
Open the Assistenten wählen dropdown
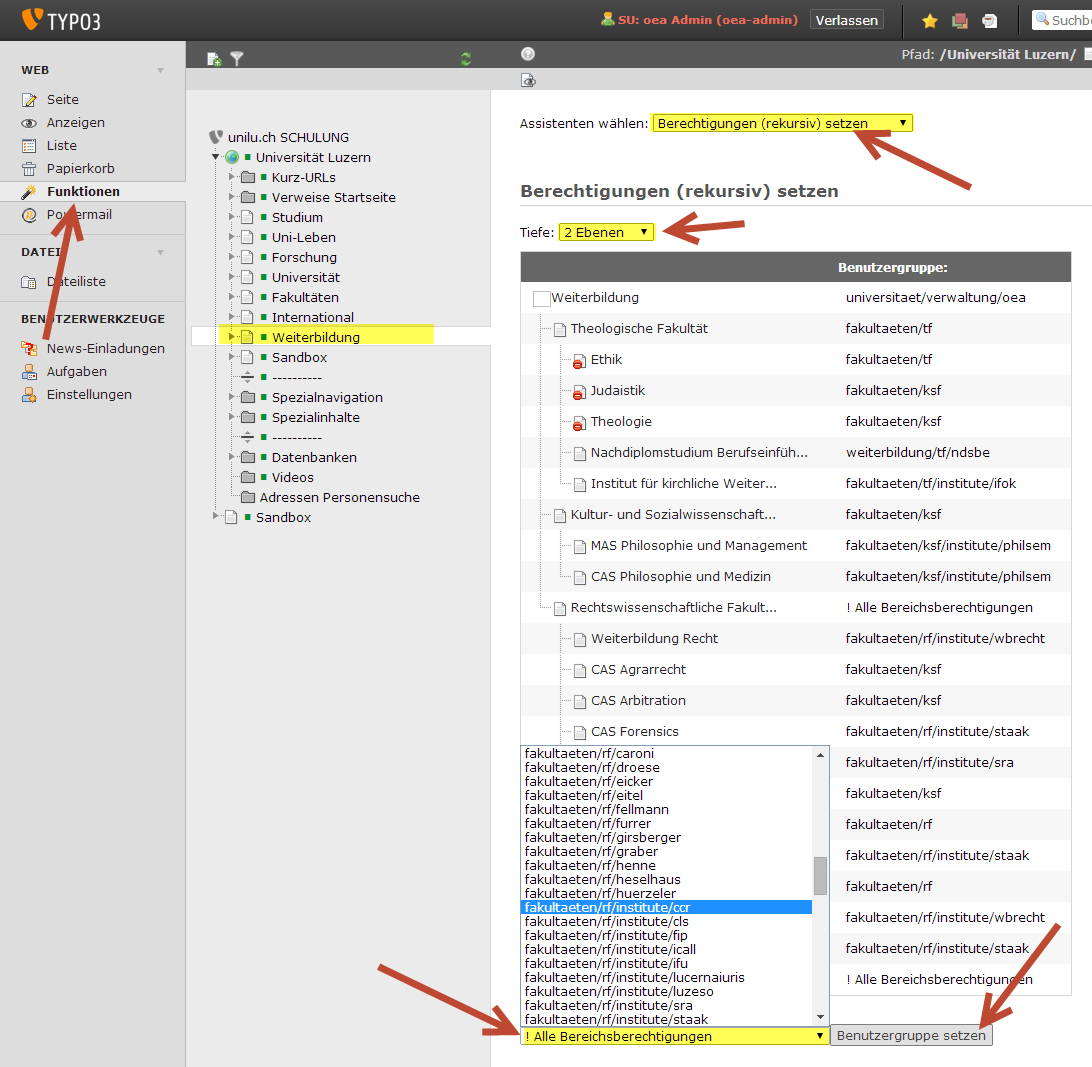pos(782,123)
